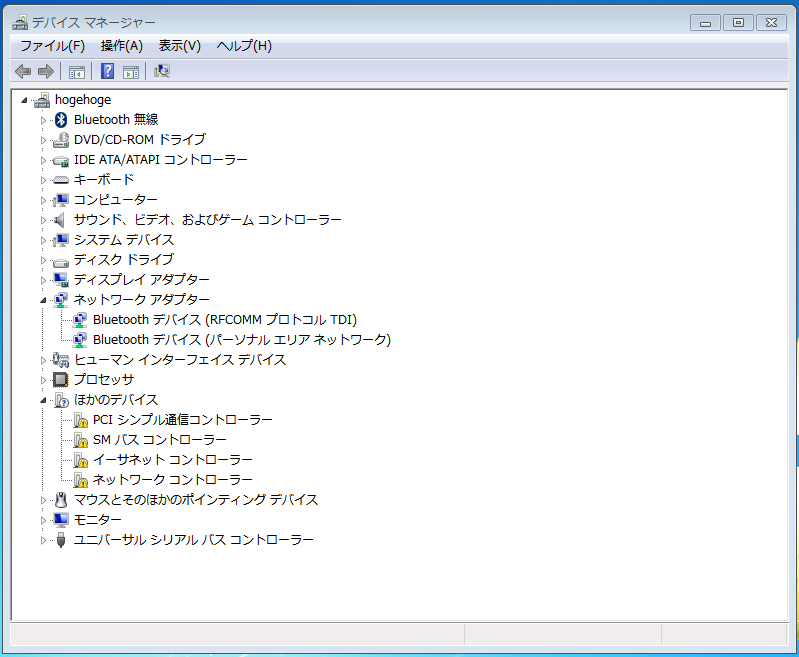The height and width of the screenshot is (657, 799).
Task: Click the モニター monitor icon
Action: [x=61, y=520]
